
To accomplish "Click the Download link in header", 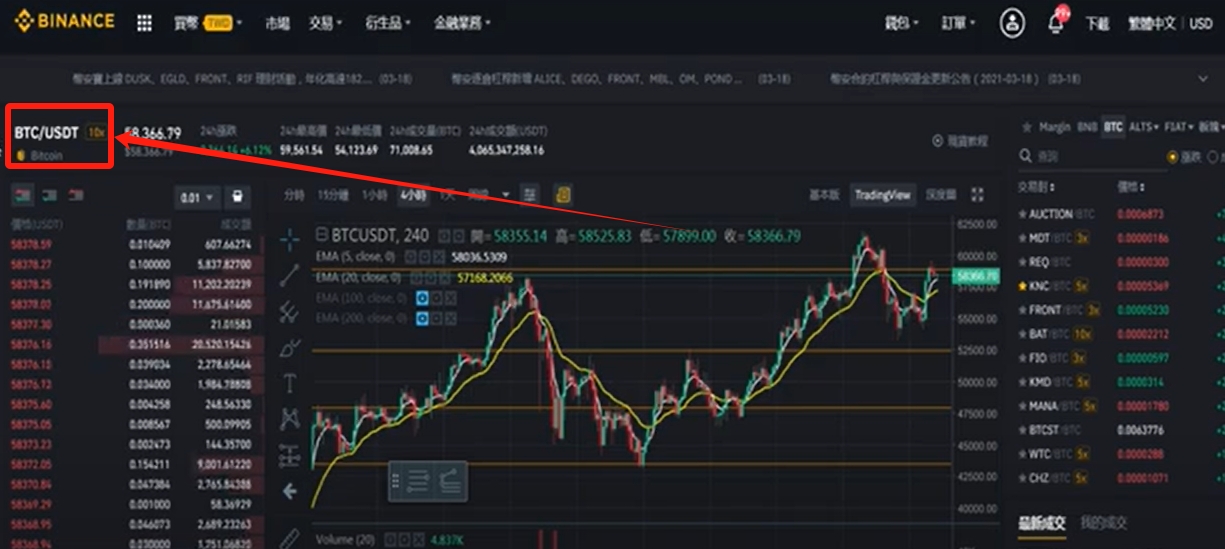I will (x=1097, y=22).
